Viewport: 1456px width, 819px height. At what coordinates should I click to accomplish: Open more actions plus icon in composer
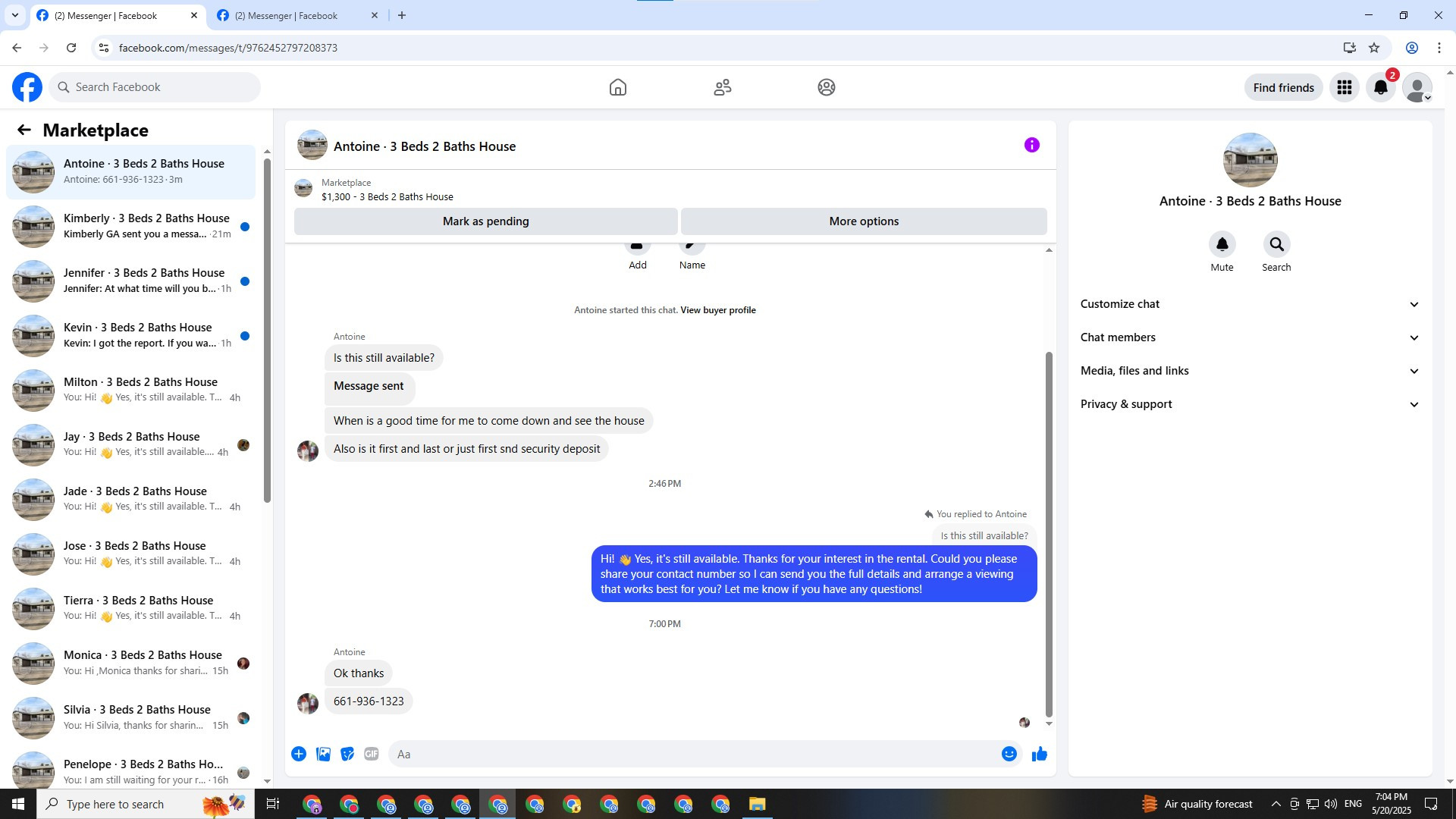(299, 754)
